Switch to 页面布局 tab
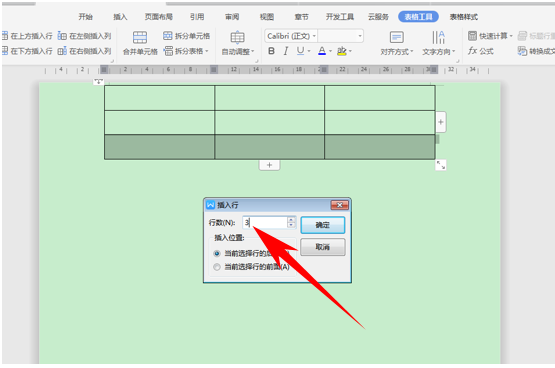 159,17
